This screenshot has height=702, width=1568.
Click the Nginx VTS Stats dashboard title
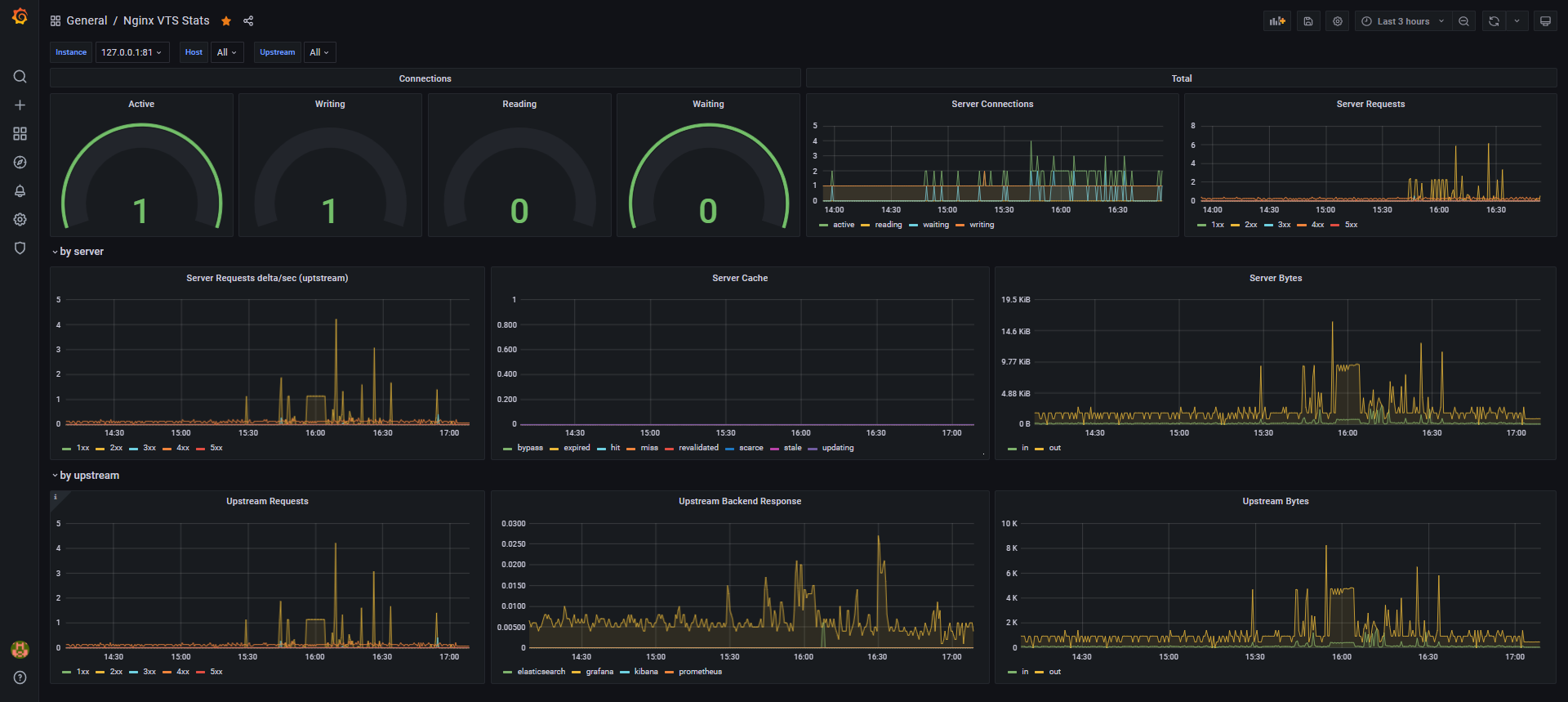167,20
